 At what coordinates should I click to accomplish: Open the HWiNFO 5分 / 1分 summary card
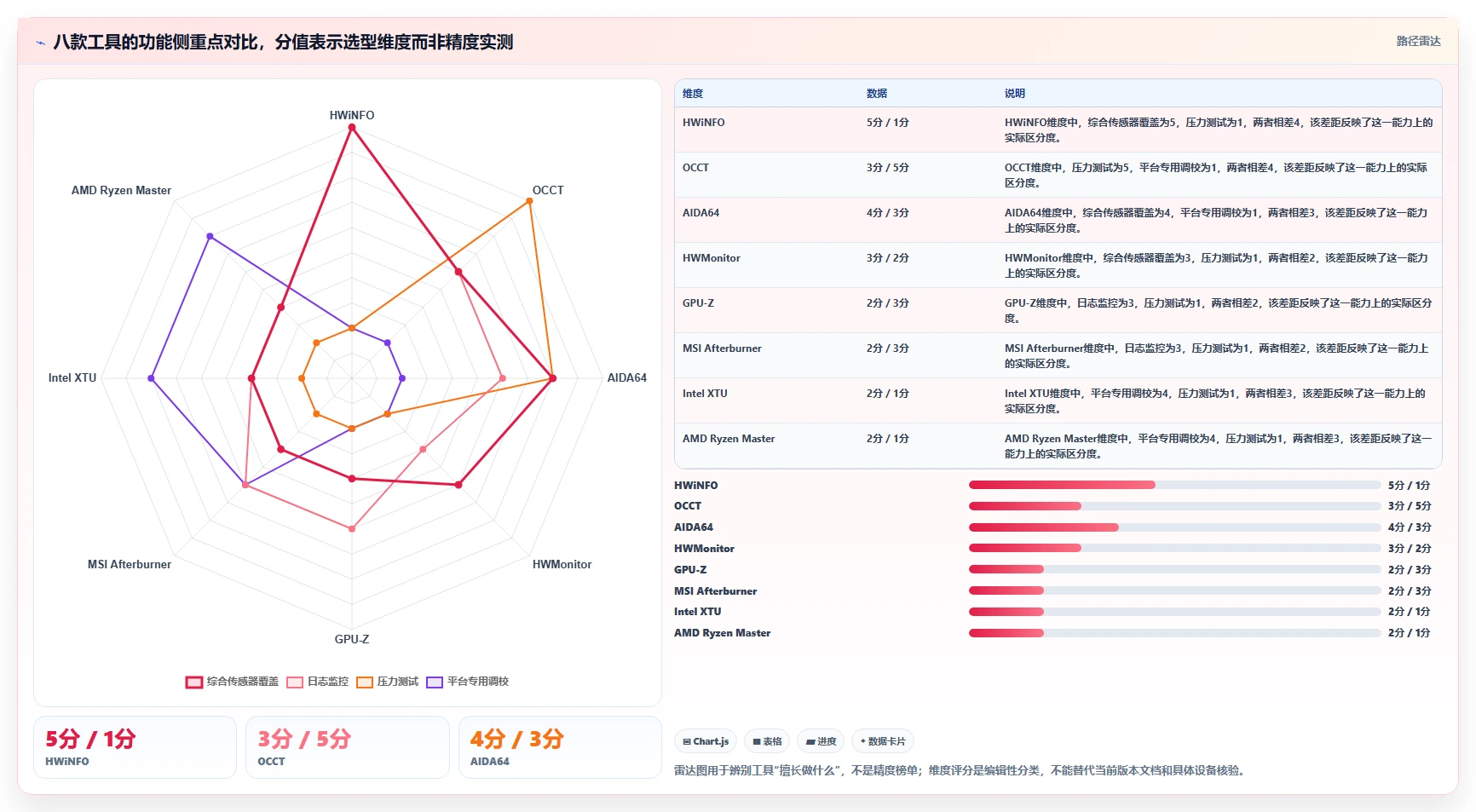[x=135, y=747]
